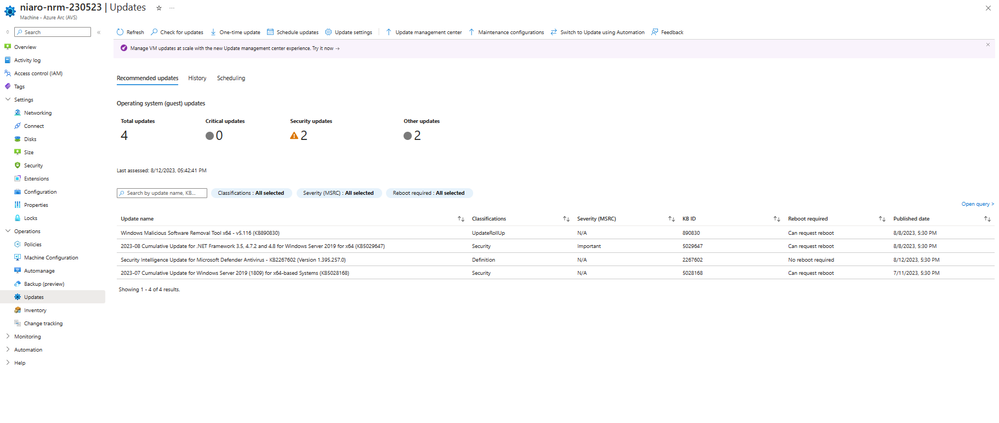Go to Update management center

pos(424,32)
